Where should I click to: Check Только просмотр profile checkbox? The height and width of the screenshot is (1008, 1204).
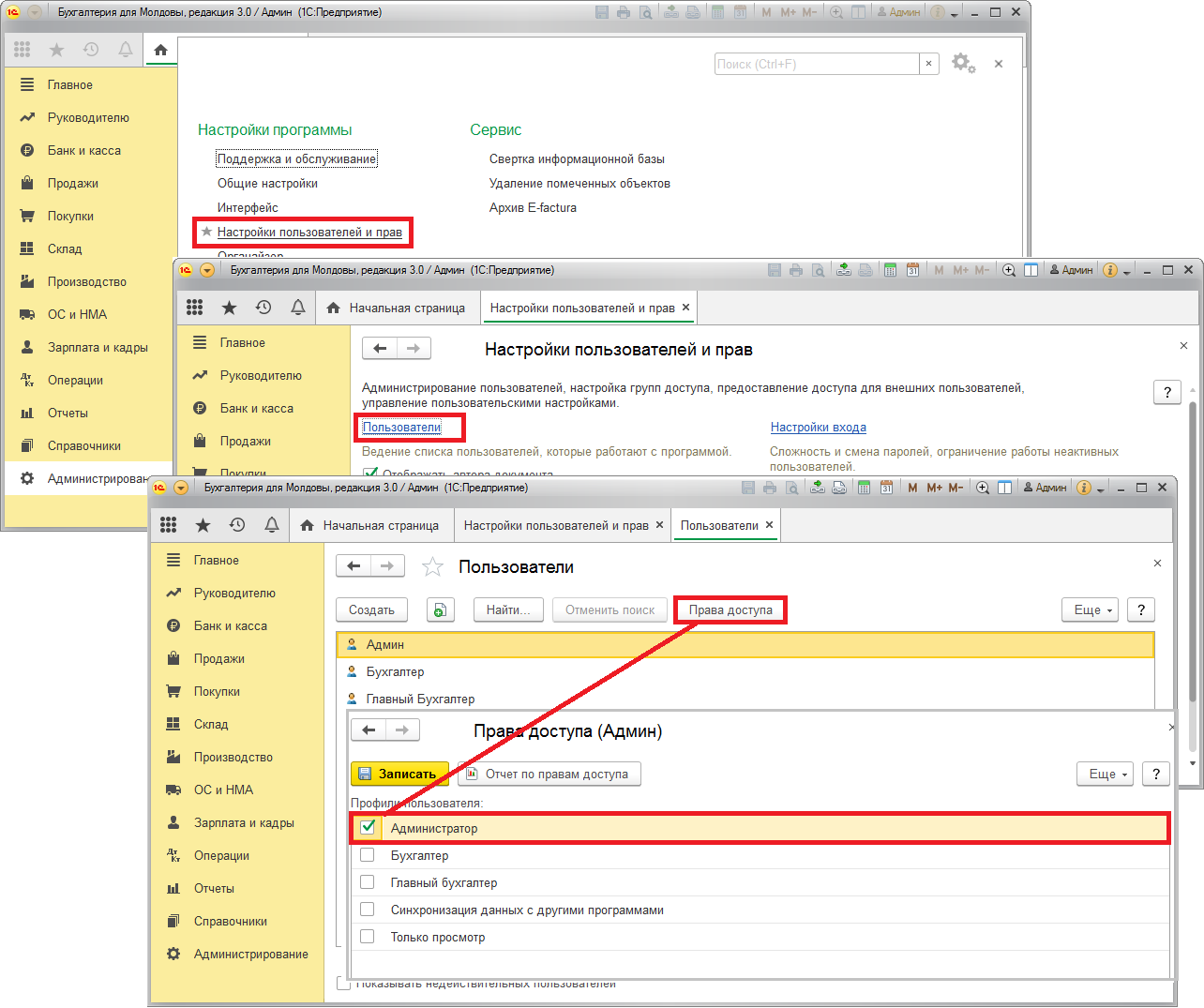(x=368, y=937)
